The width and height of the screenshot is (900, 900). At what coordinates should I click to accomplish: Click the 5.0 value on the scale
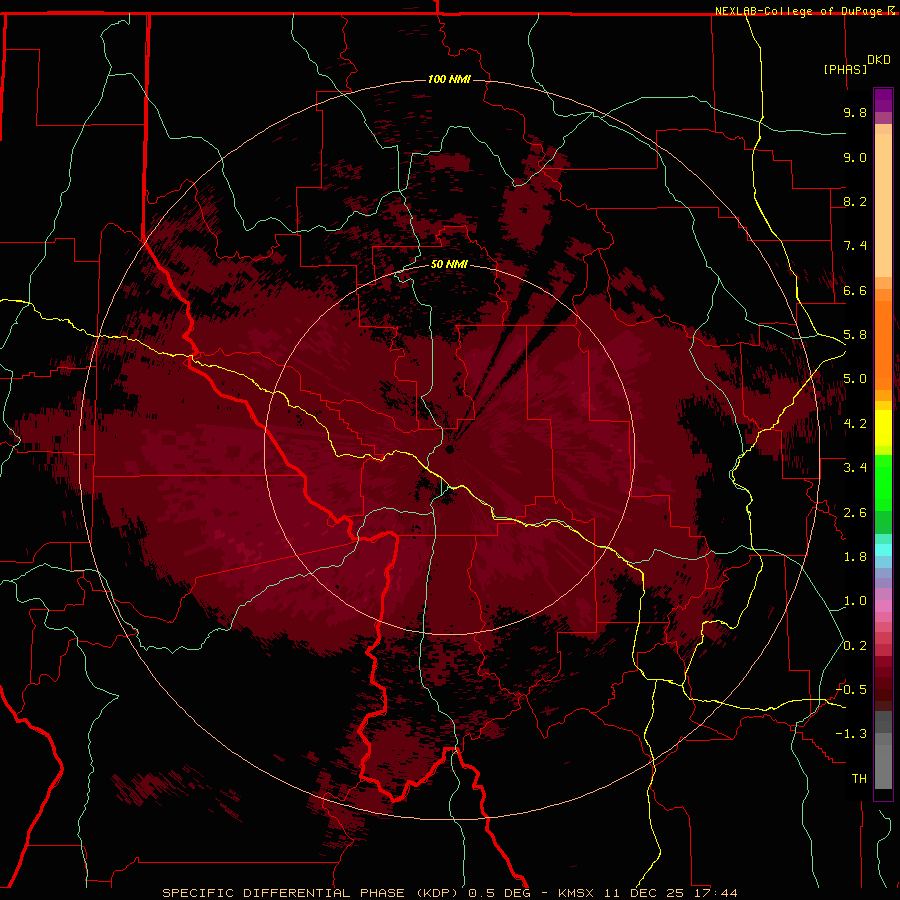click(855, 379)
